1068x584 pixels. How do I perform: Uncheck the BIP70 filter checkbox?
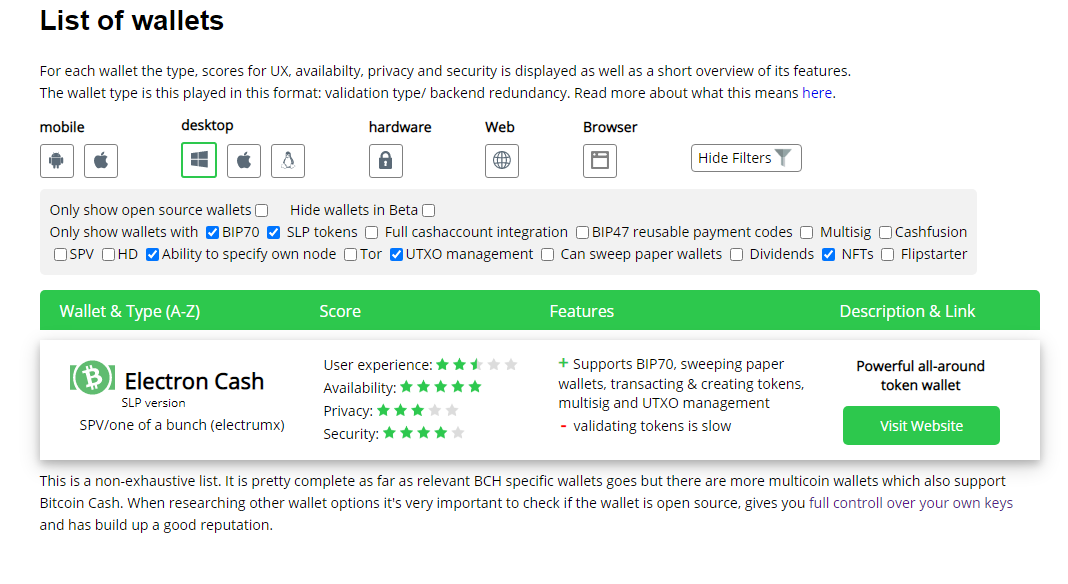click(213, 232)
